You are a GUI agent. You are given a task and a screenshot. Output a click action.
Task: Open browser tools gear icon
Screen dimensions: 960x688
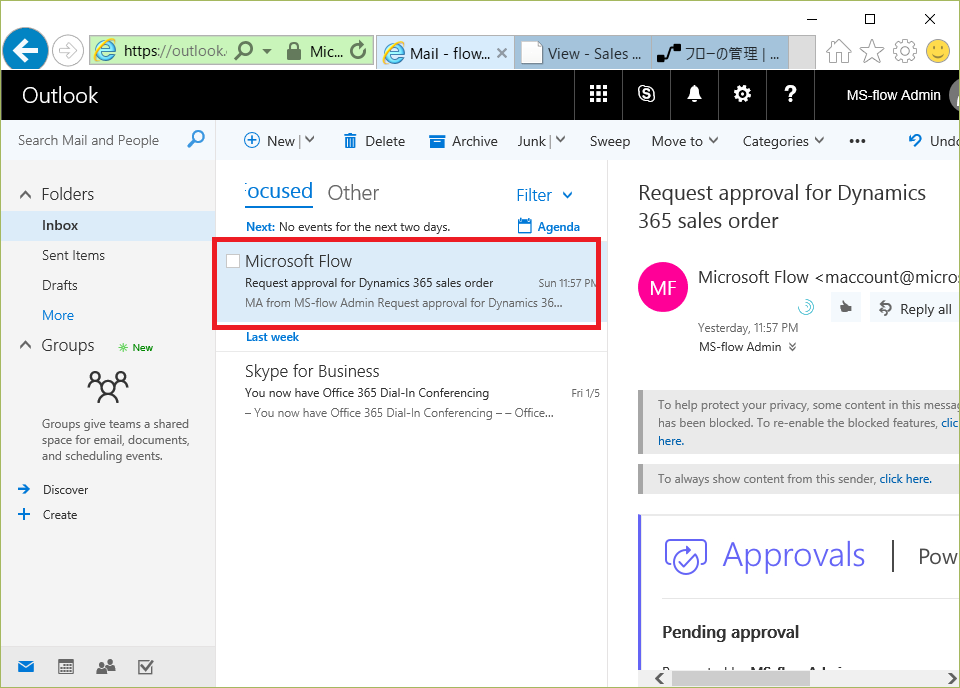tap(905, 51)
